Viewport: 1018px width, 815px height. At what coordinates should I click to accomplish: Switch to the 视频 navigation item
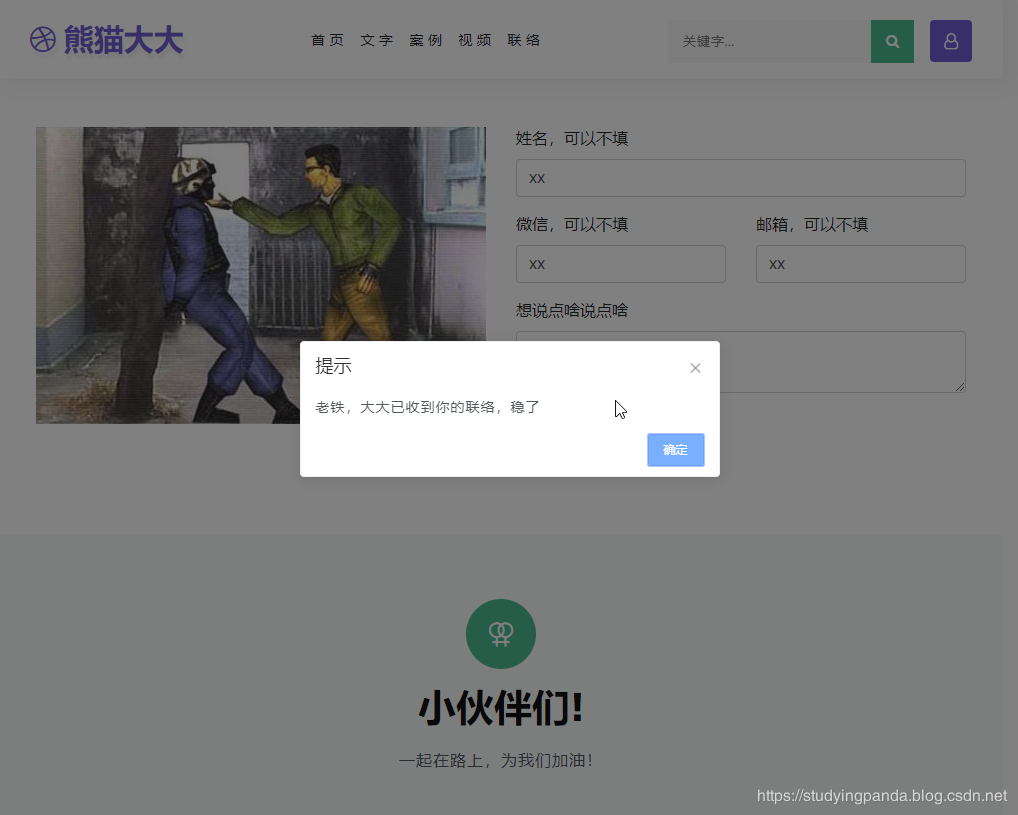coord(474,40)
